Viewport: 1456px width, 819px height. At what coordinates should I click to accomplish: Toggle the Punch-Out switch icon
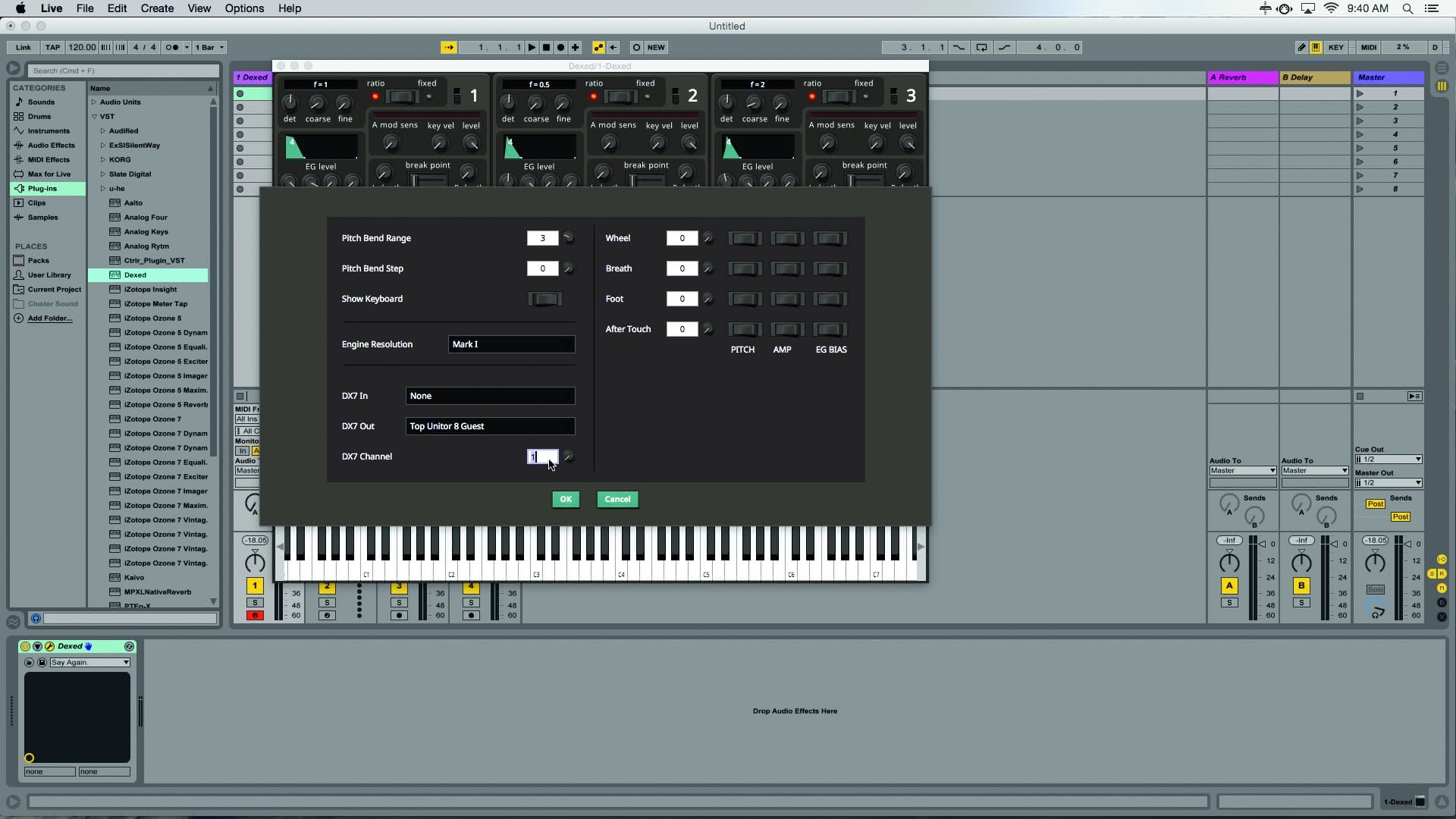(1004, 47)
